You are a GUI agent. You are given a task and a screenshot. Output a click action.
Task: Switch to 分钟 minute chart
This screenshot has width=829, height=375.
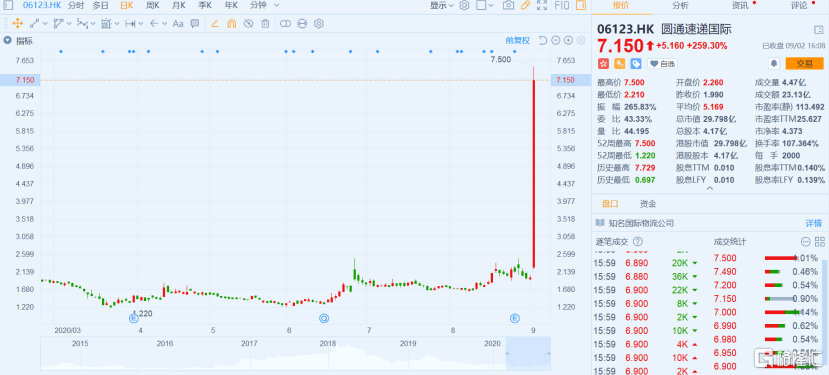259,5
